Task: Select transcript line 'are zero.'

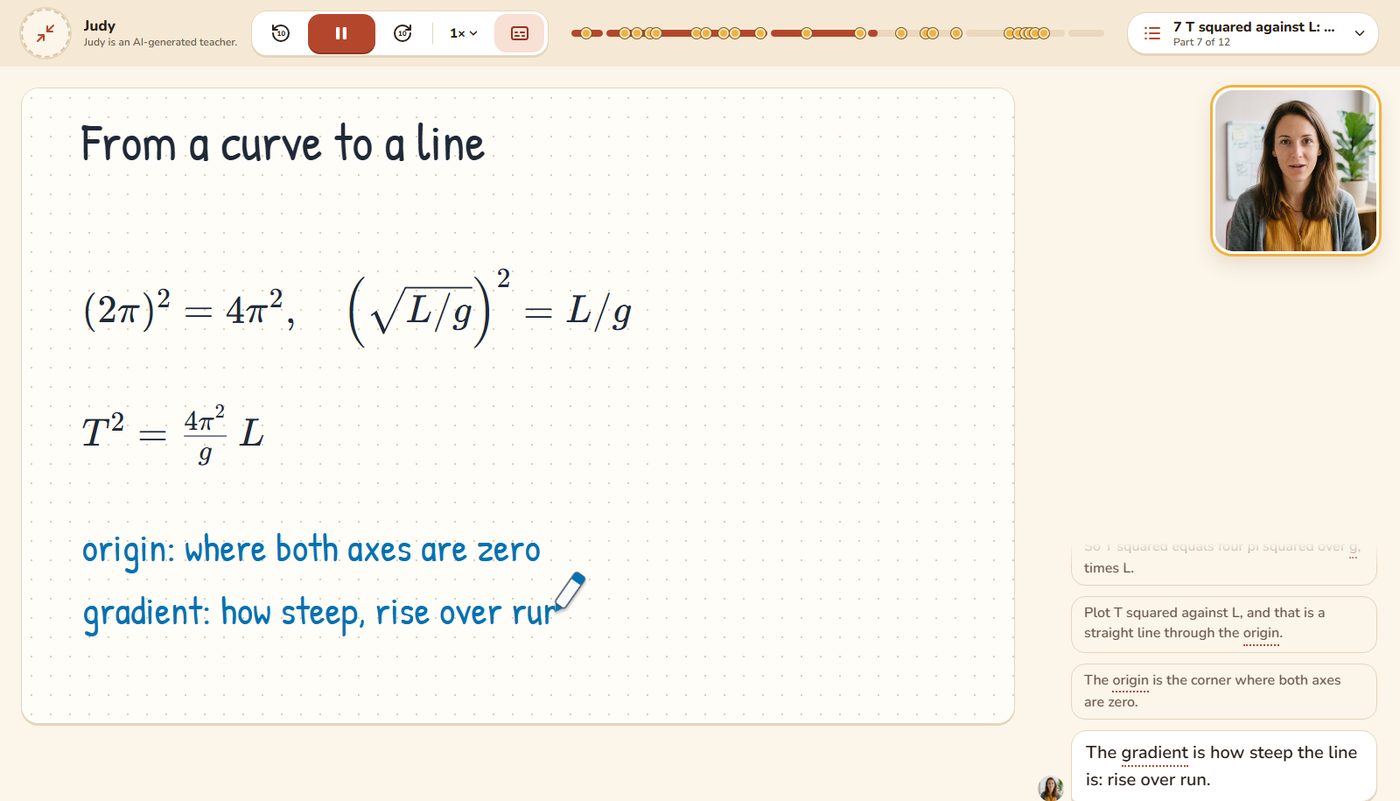Action: click(x=1111, y=702)
